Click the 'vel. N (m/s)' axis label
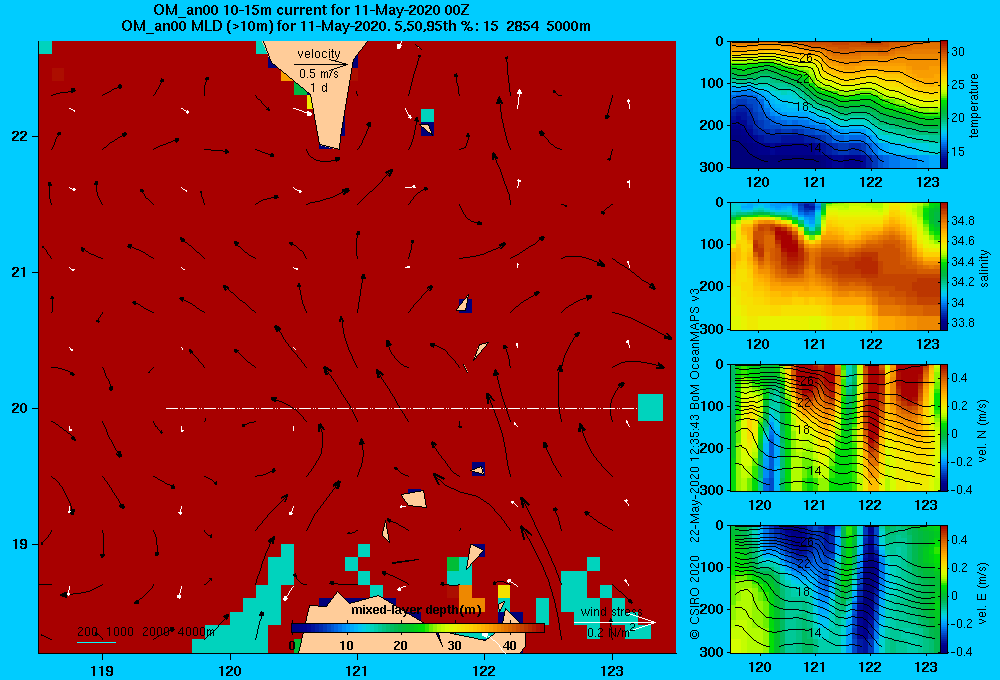The height and width of the screenshot is (680, 1000). (983, 431)
